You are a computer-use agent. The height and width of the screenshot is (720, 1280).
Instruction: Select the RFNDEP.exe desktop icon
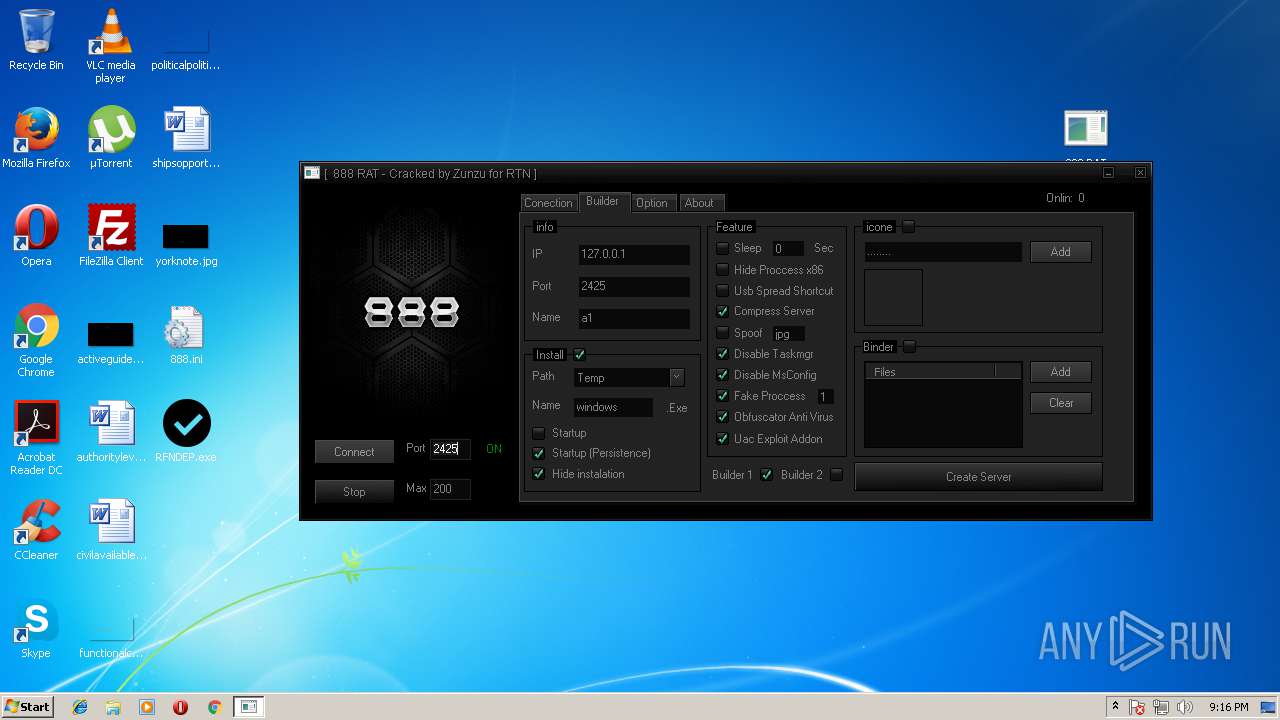186,432
